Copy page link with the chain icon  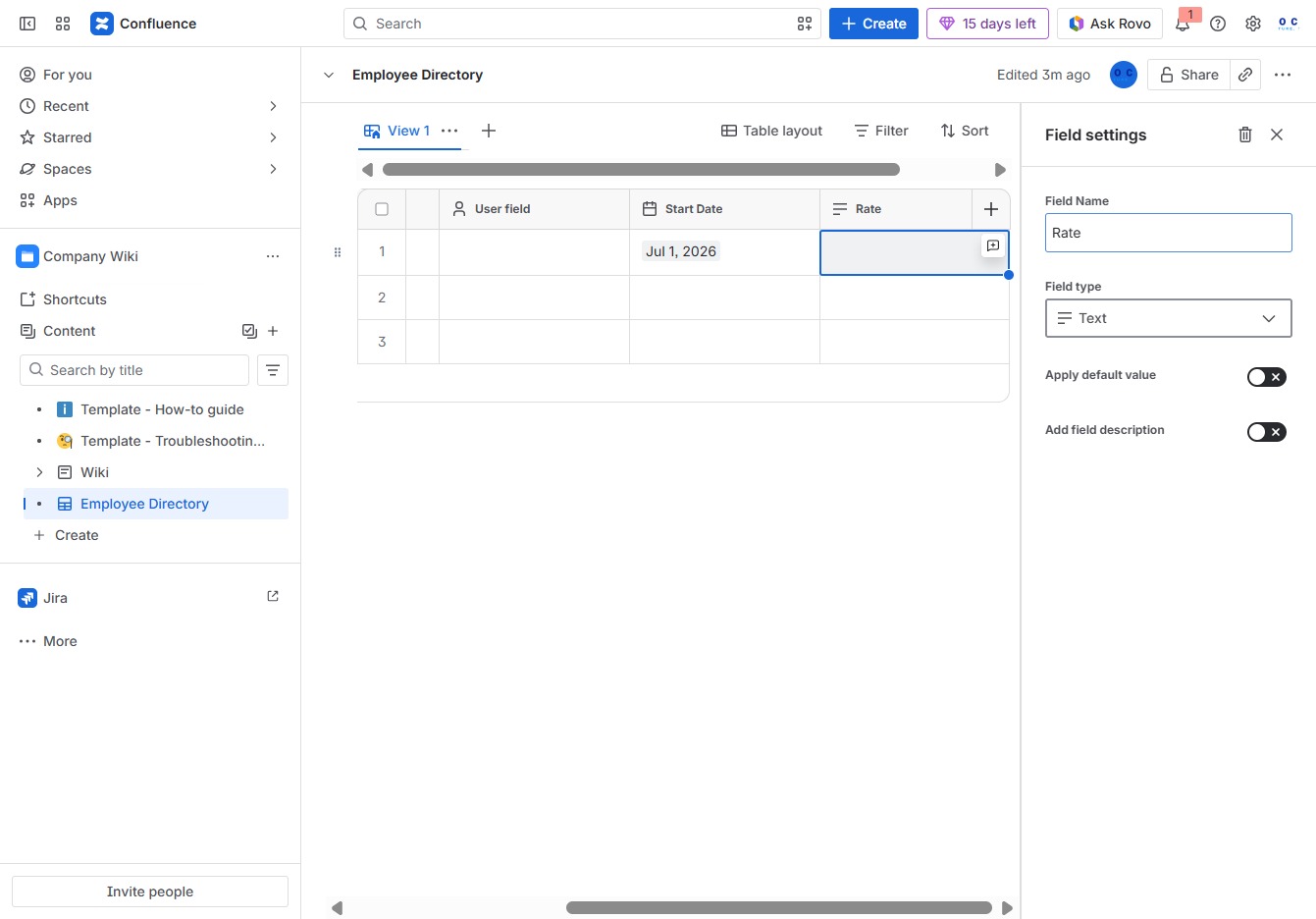tap(1245, 75)
